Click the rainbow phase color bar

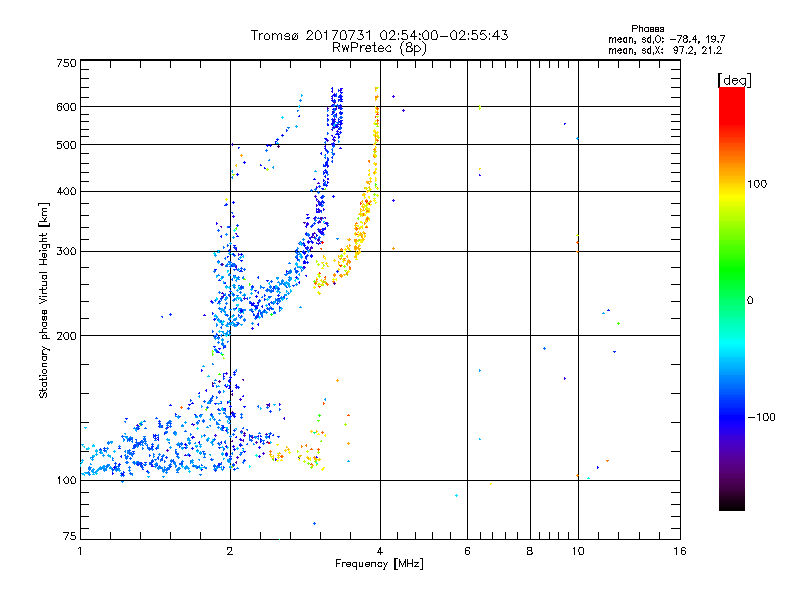[732, 298]
